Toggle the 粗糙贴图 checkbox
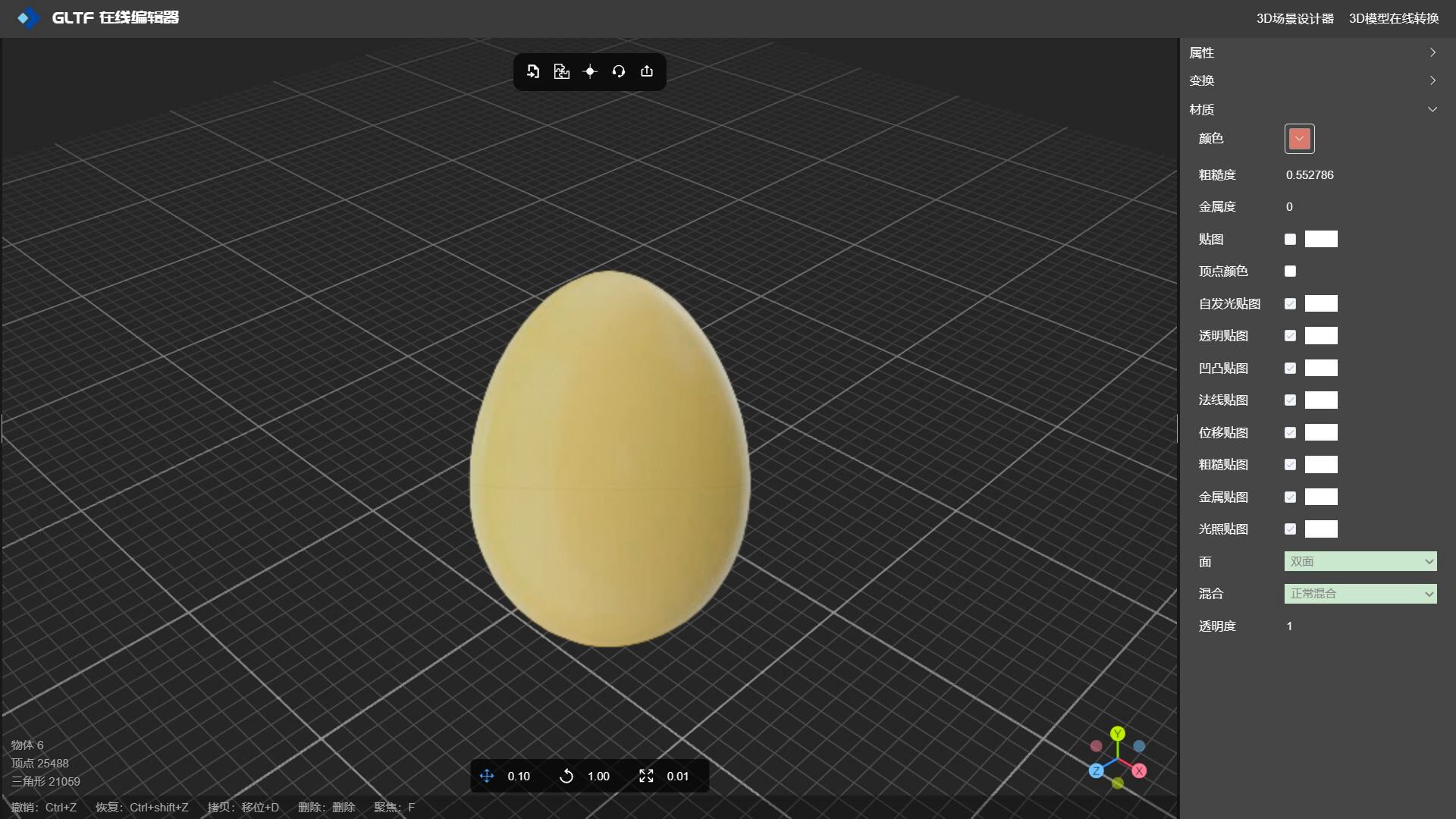The width and height of the screenshot is (1456, 819). (x=1290, y=465)
